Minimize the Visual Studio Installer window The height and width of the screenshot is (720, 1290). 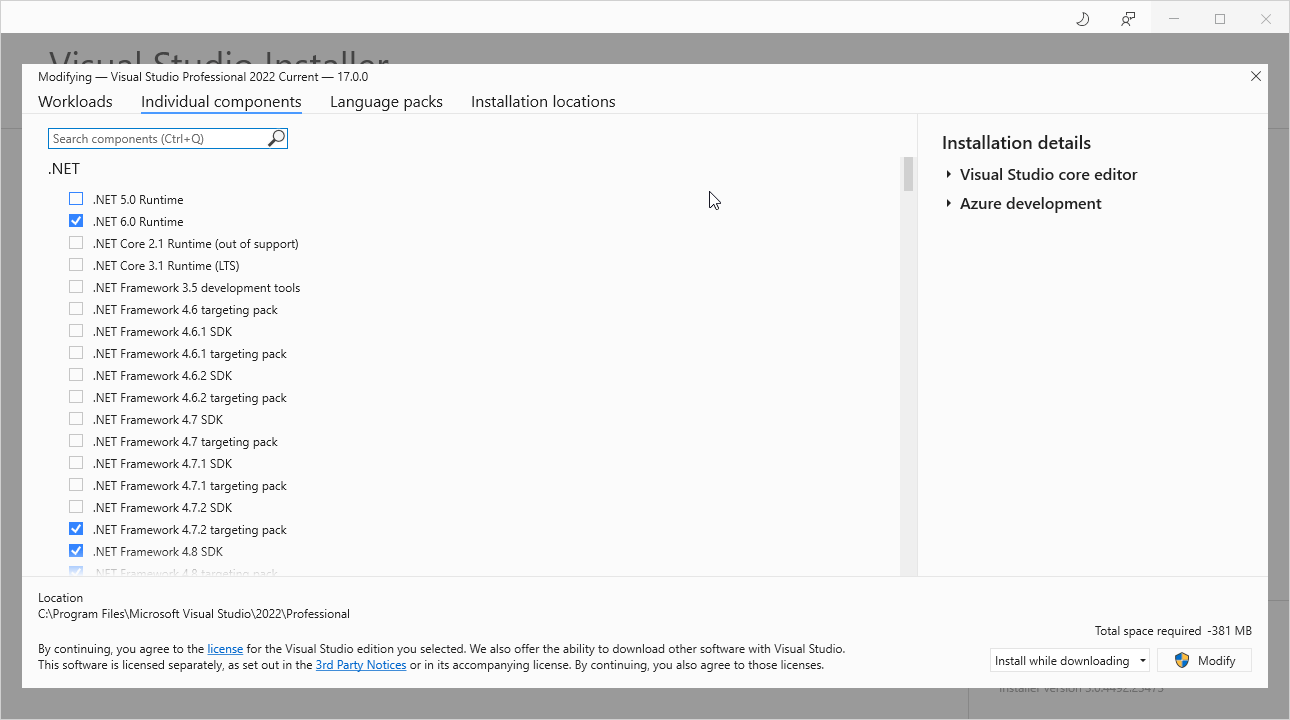(x=1174, y=19)
